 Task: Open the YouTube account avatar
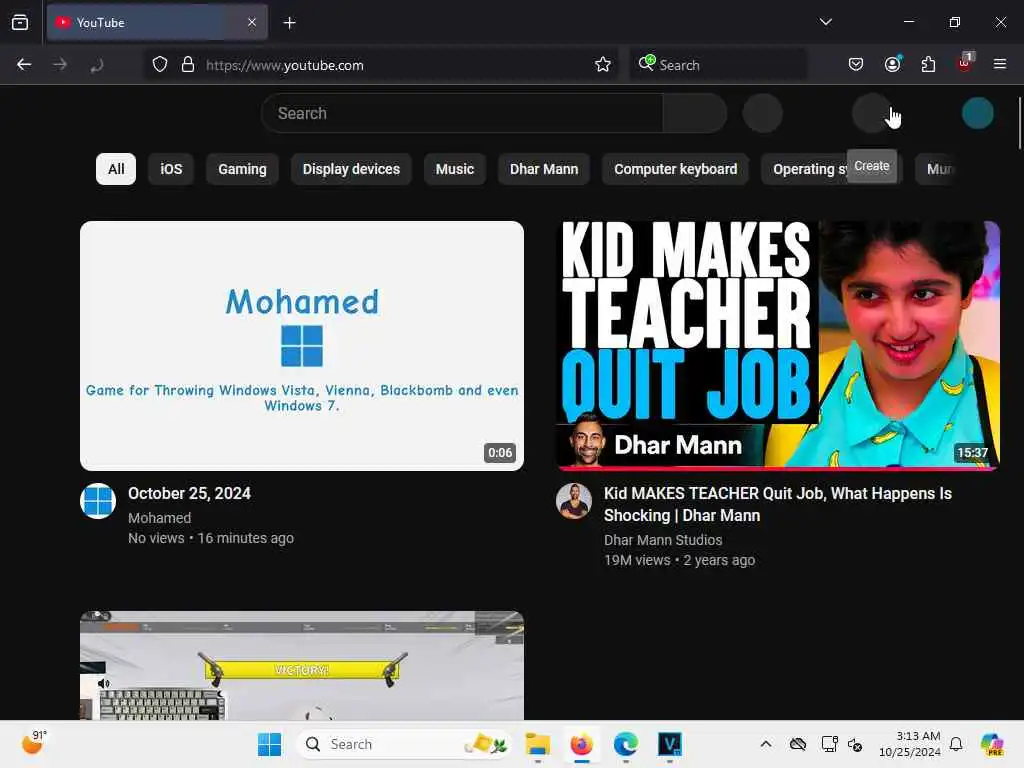(x=978, y=114)
